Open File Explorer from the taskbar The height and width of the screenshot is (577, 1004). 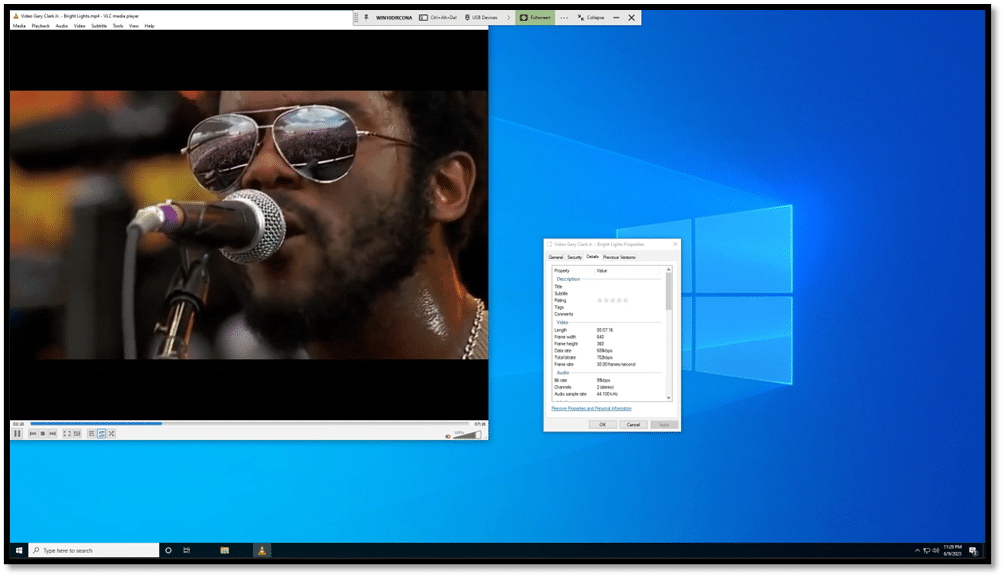pos(225,551)
